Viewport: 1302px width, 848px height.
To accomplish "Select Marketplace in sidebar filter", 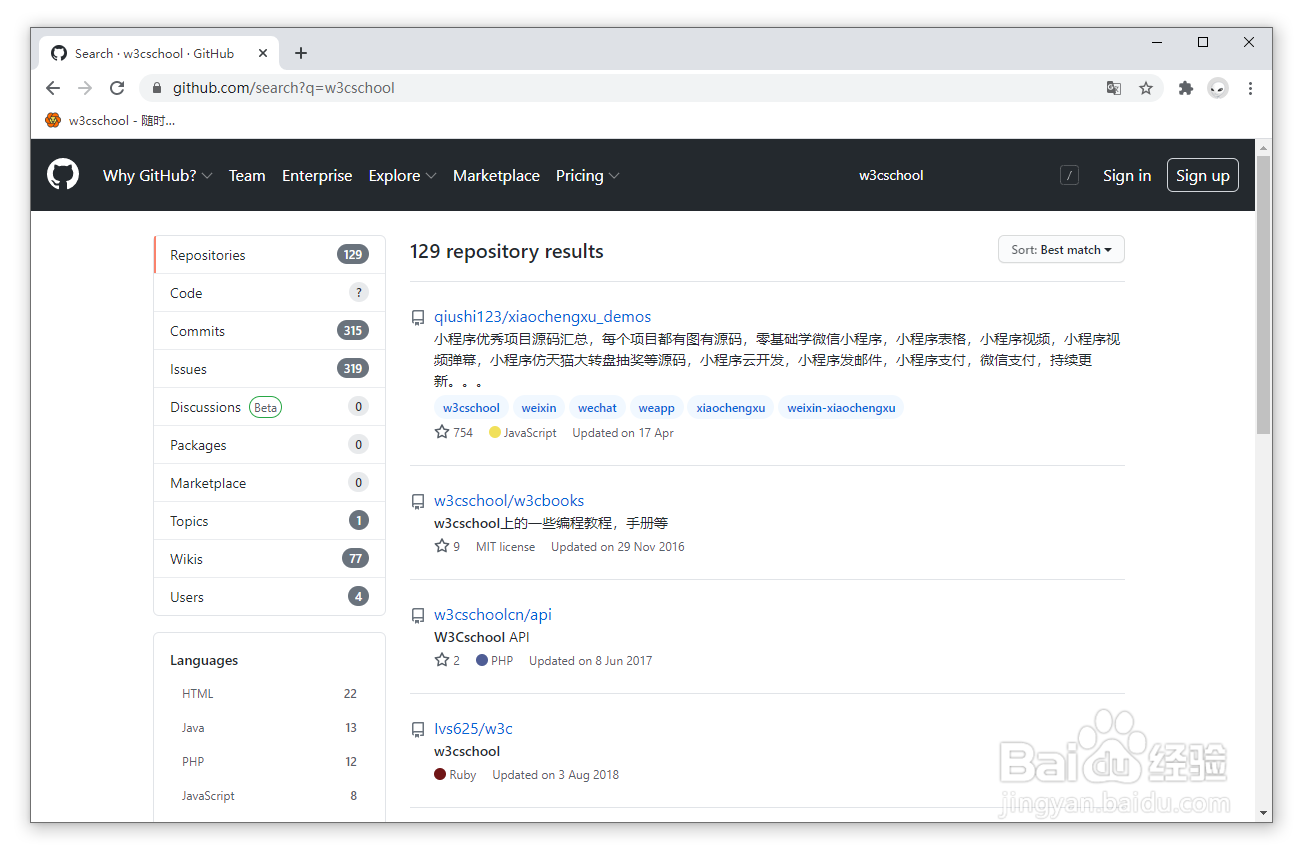I will tap(269, 483).
